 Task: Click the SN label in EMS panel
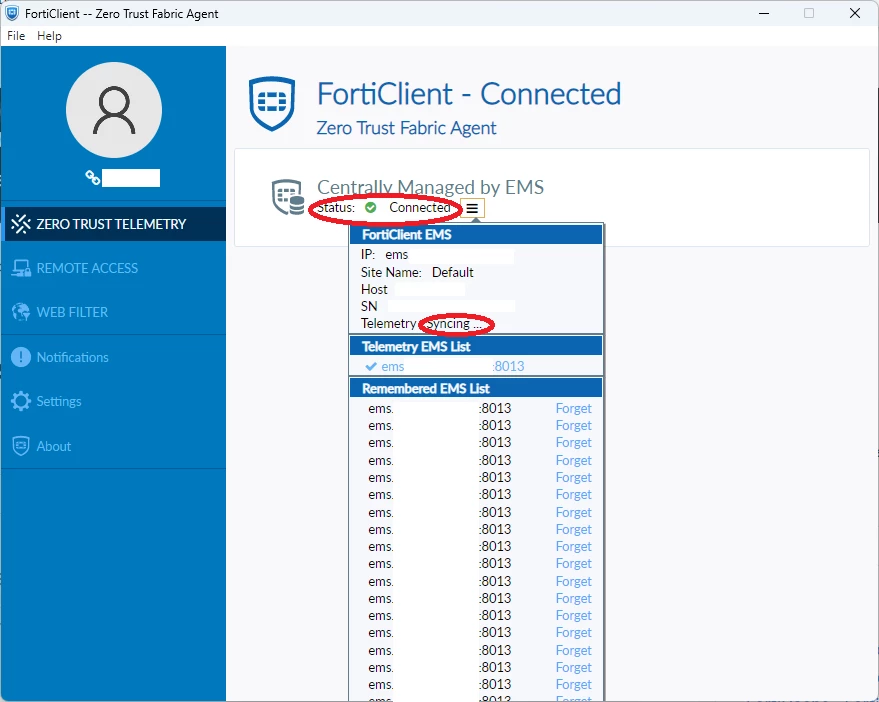pyautogui.click(x=369, y=306)
